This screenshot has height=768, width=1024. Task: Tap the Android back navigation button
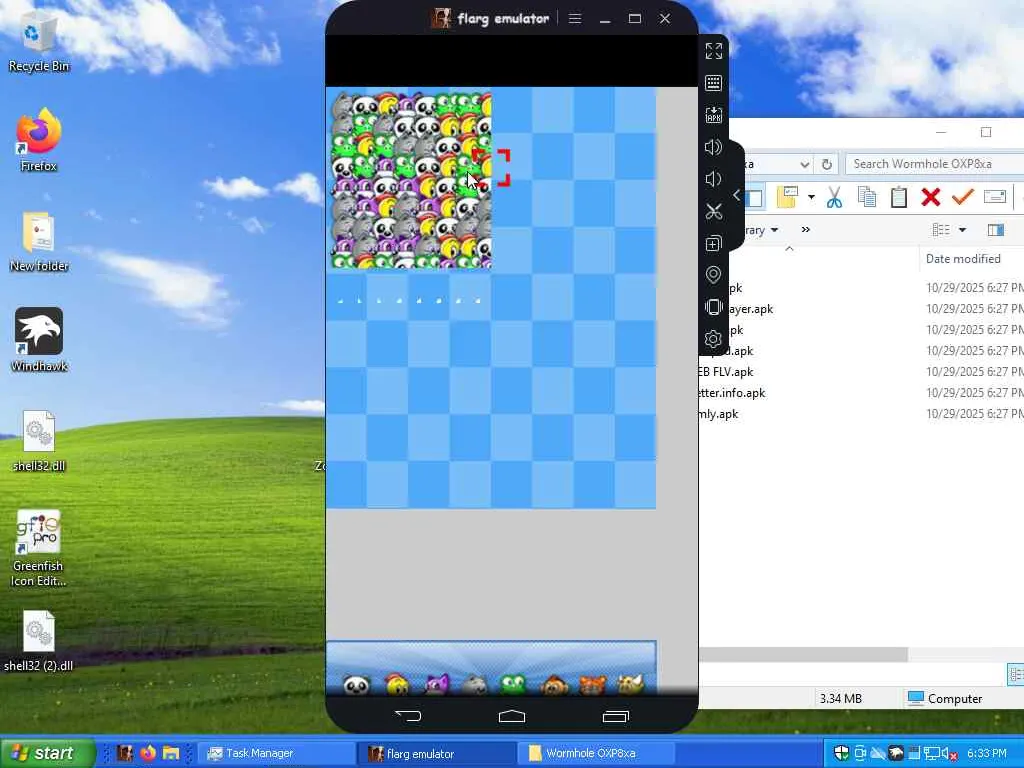click(408, 716)
